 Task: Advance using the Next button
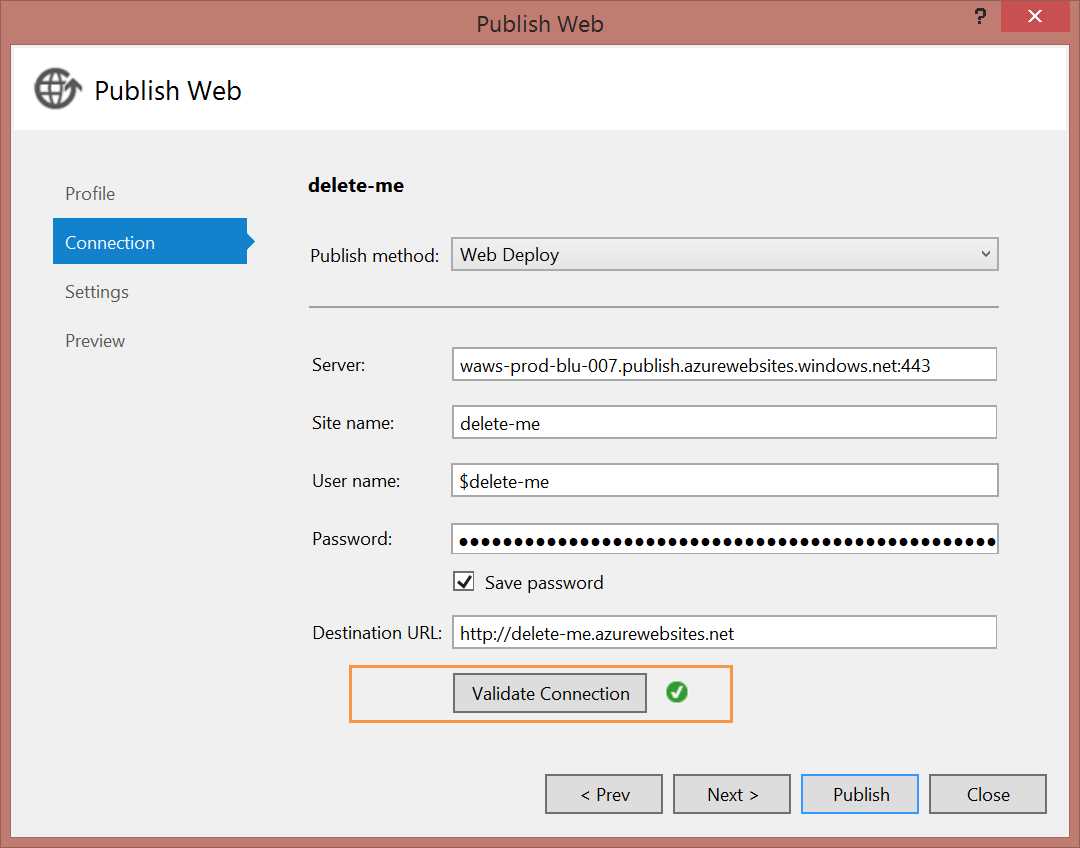tap(731, 793)
